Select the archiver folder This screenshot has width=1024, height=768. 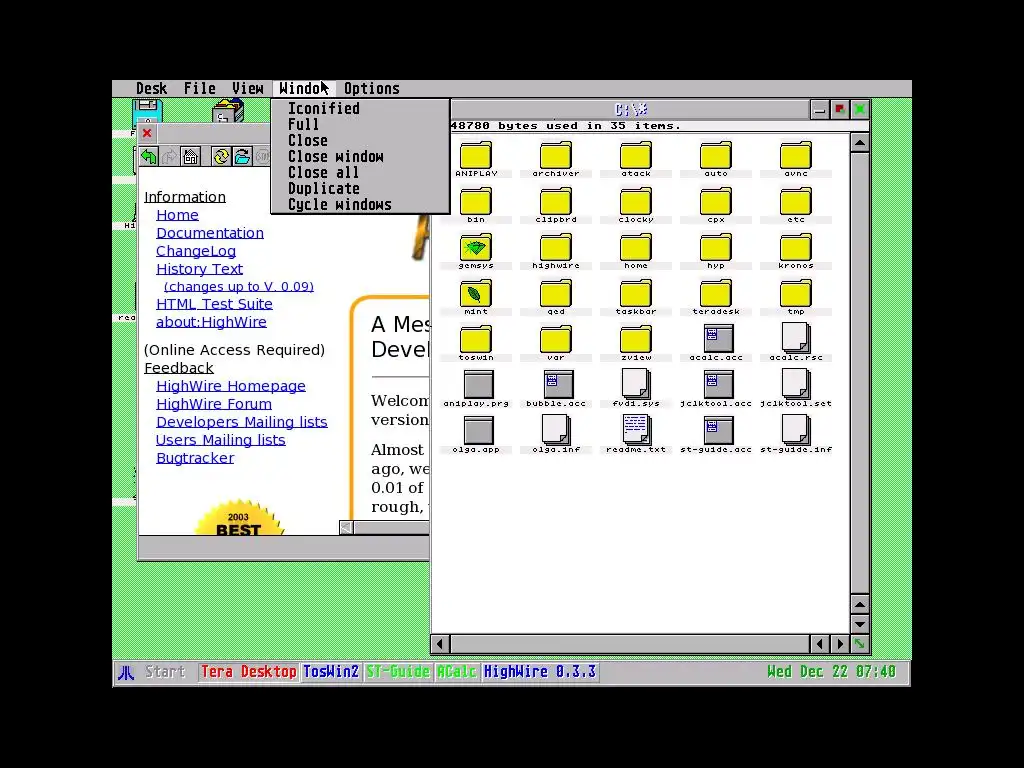pos(556,159)
